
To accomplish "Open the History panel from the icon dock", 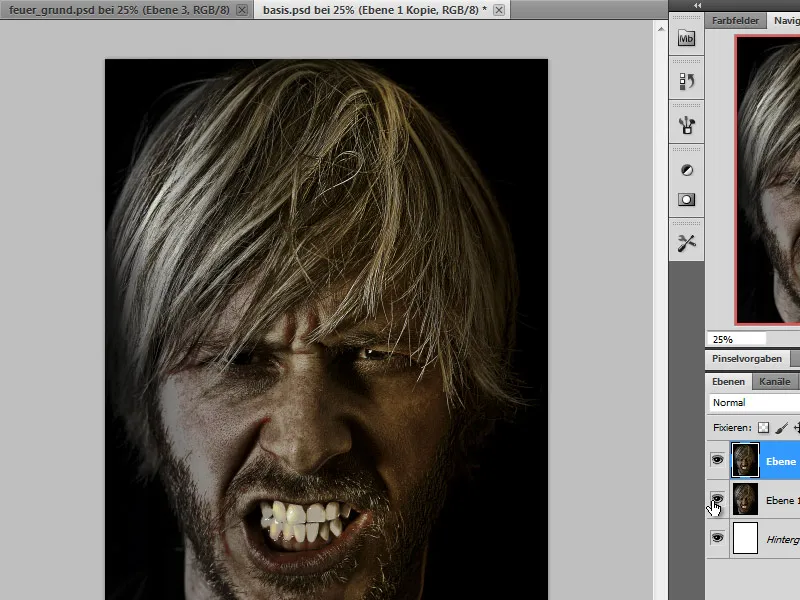I will (686, 79).
